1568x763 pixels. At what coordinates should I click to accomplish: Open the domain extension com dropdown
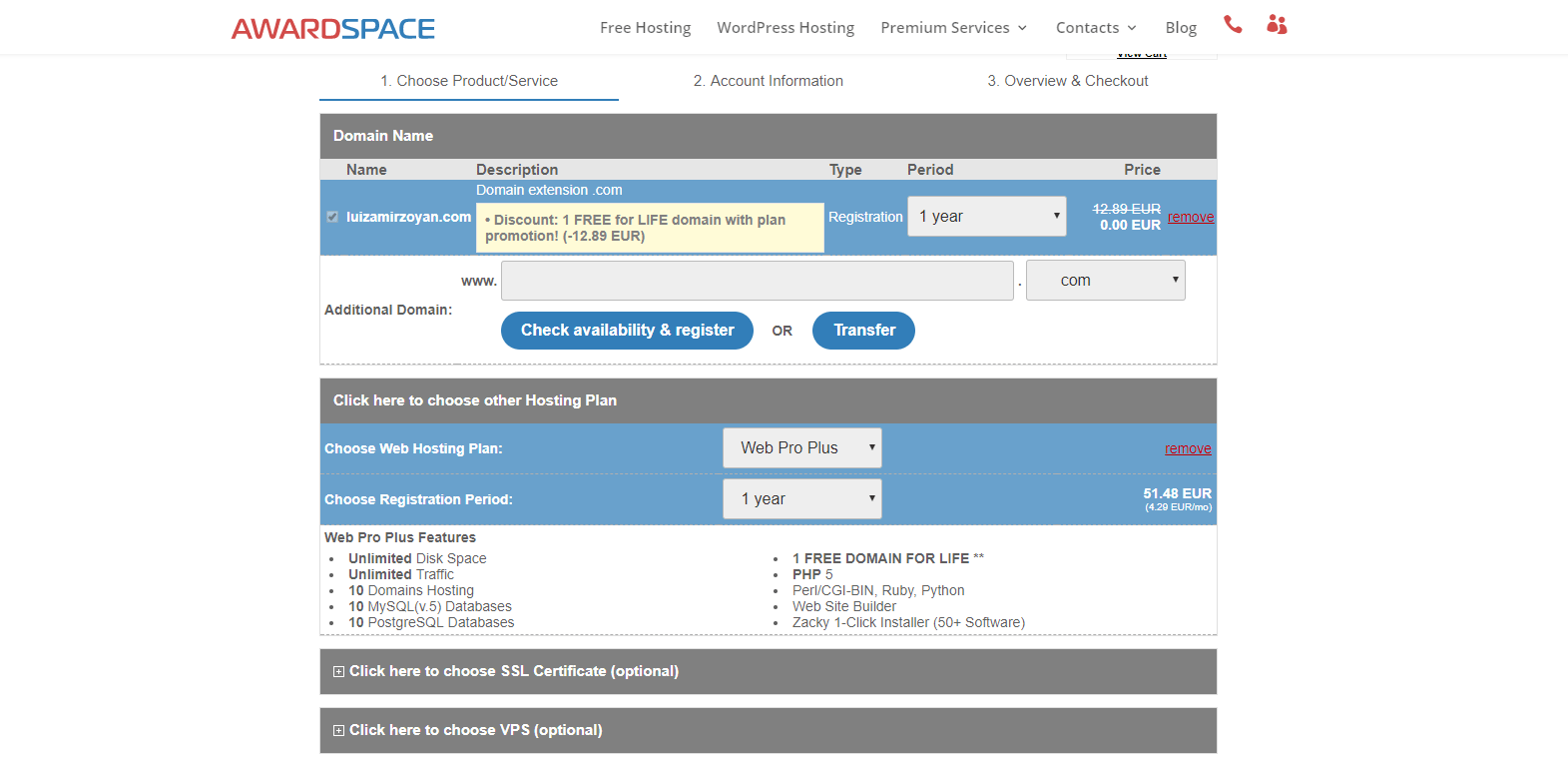[1105, 281]
